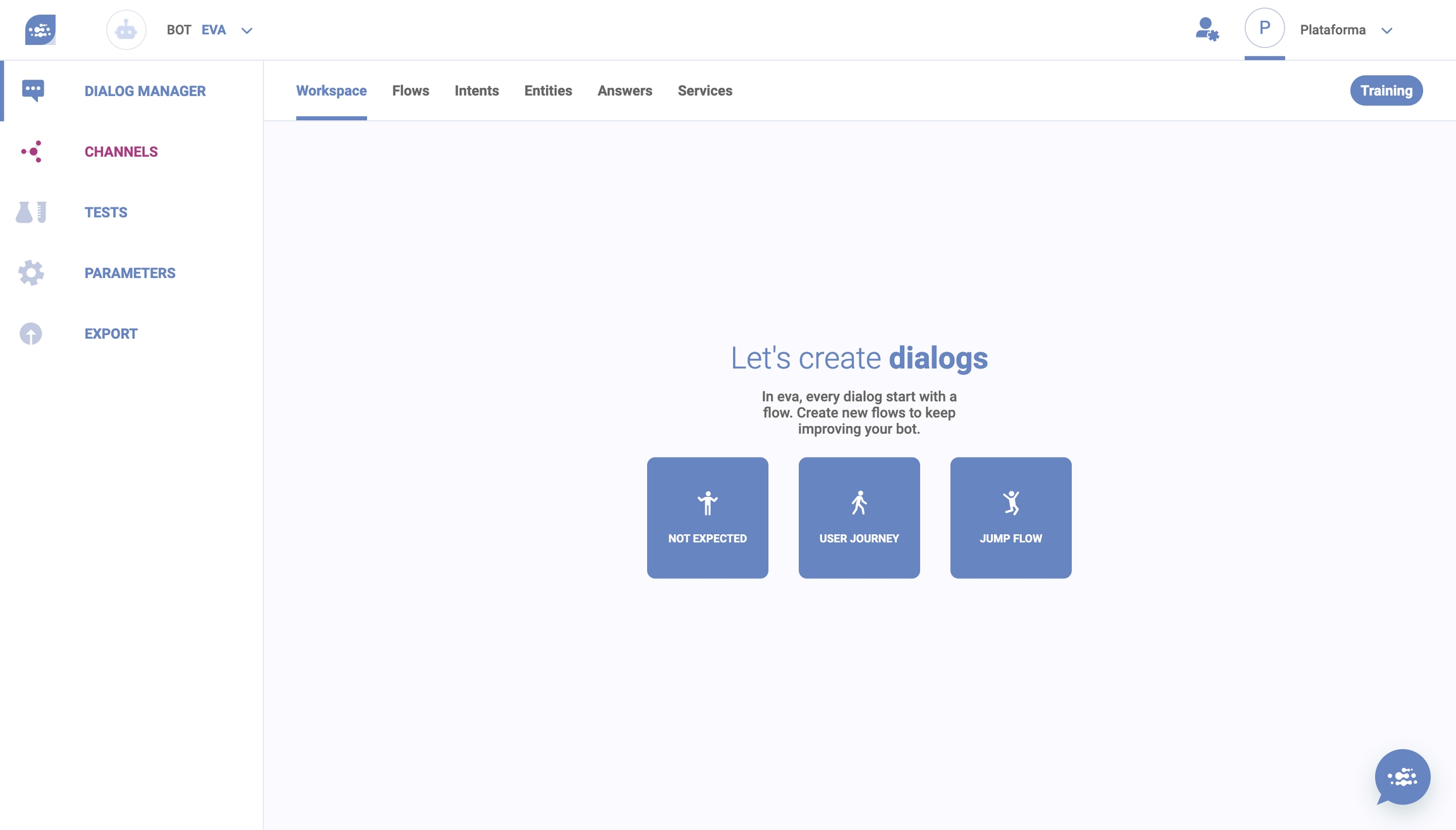This screenshot has height=830, width=1456.
Task: Open user admin settings icon
Action: 1206,30
